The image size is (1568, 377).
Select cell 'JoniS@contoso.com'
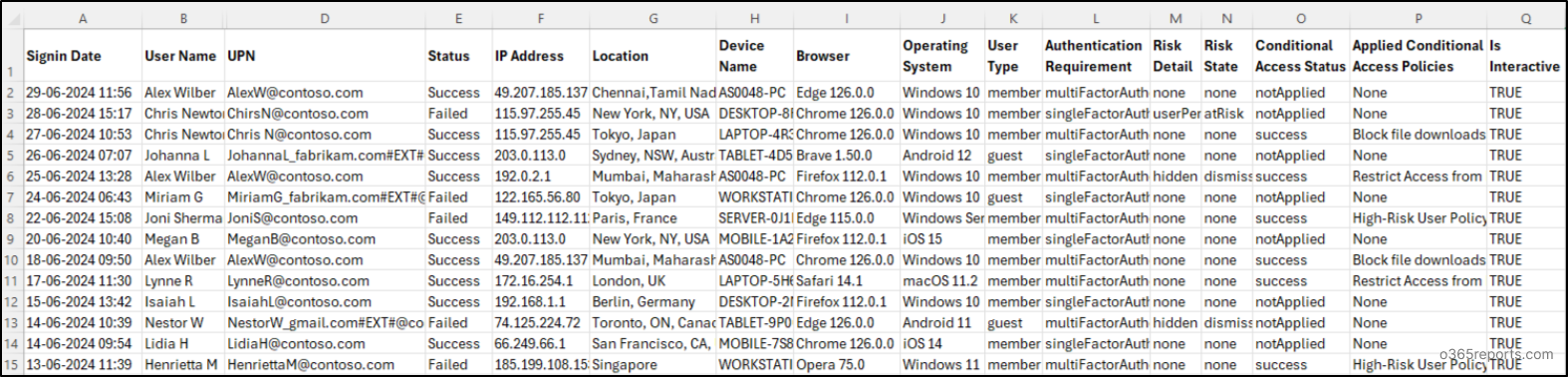[x=325, y=218]
